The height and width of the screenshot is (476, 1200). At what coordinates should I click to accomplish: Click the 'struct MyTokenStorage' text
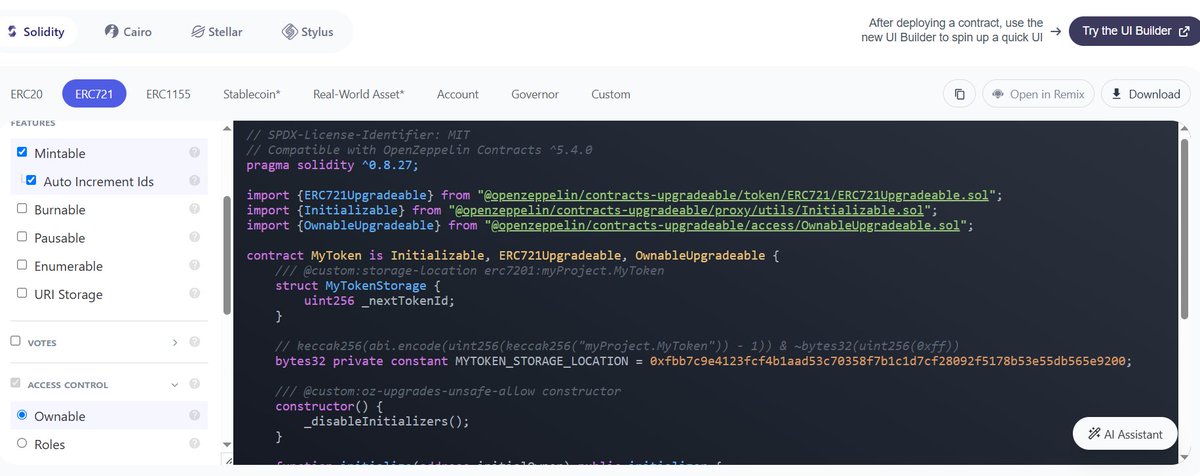pyautogui.click(x=351, y=286)
